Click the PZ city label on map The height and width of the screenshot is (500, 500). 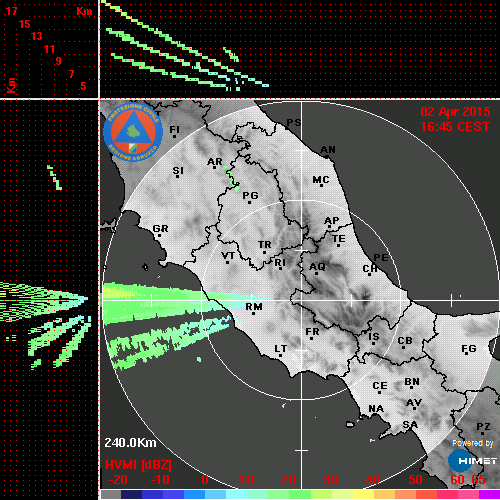coord(483,427)
